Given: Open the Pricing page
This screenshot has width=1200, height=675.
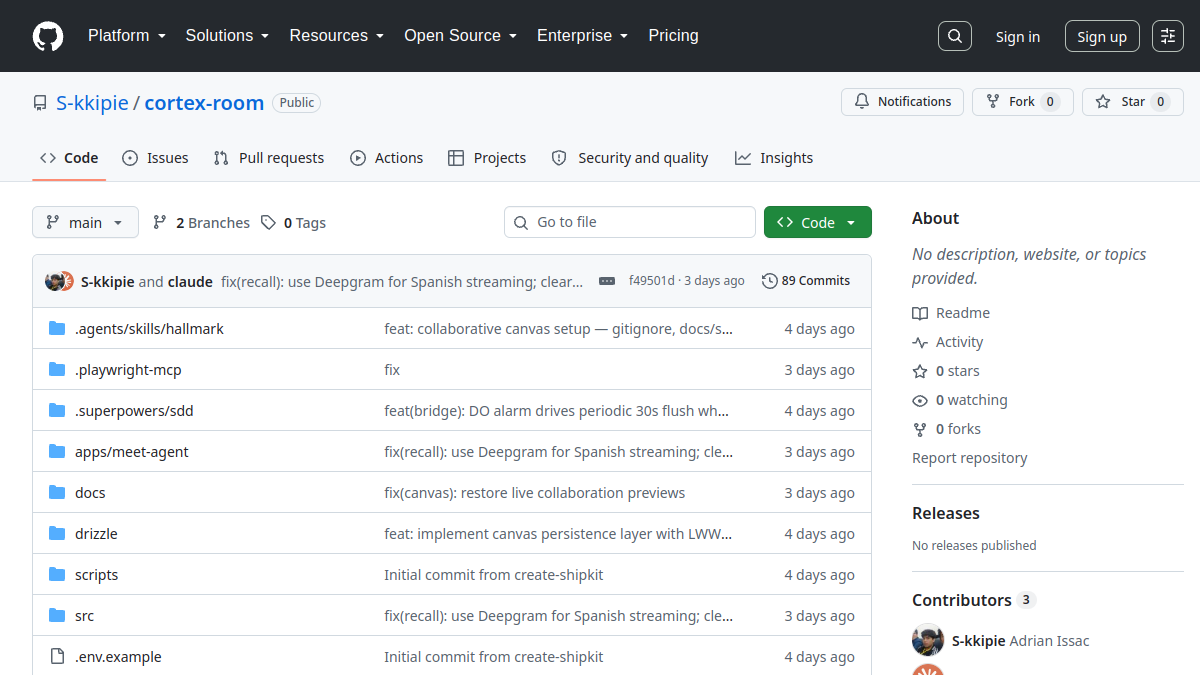Looking at the screenshot, I should (x=673, y=36).
